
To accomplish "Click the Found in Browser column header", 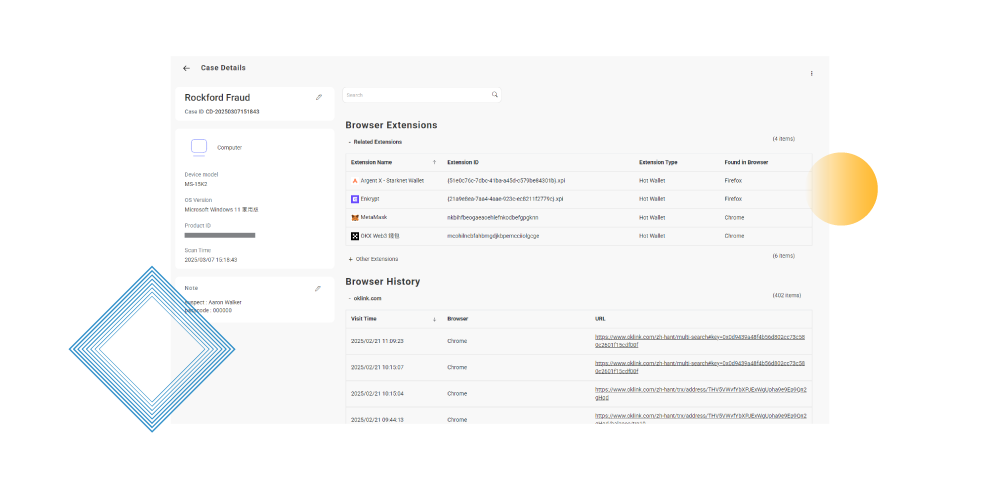I will pos(746,162).
